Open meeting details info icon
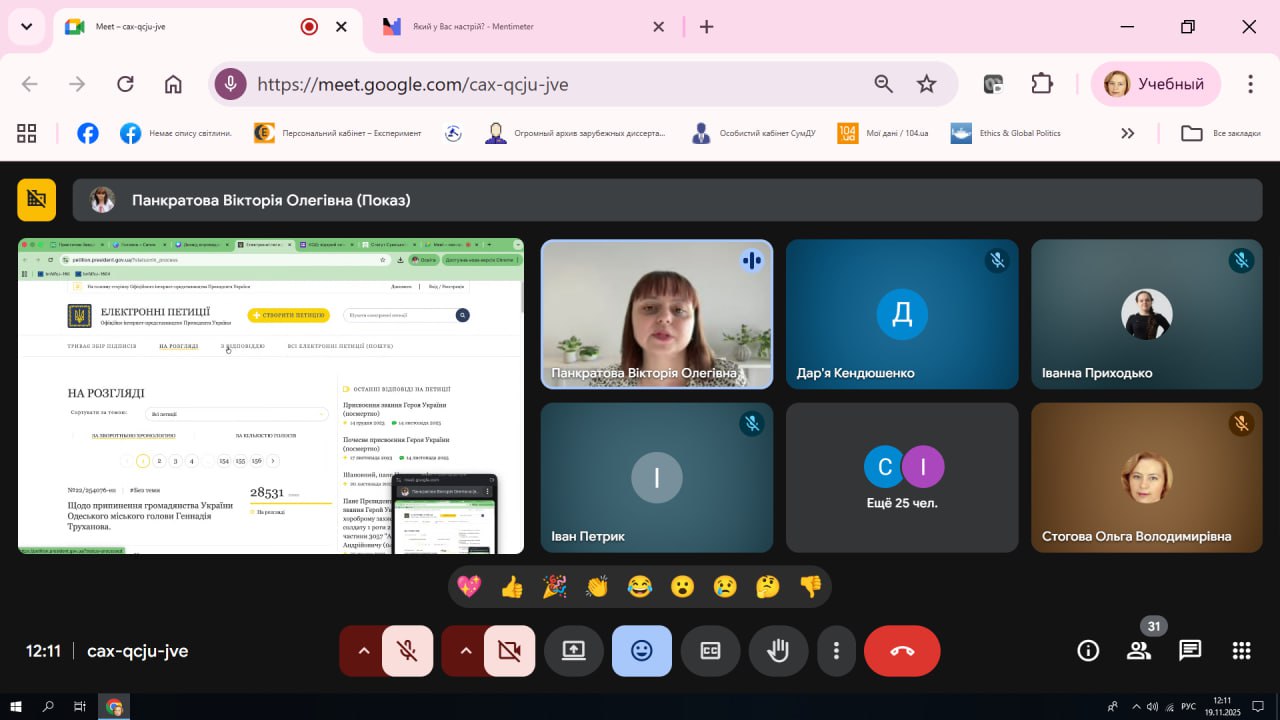Image resolution: width=1280 pixels, height=720 pixels. pyautogui.click(x=1088, y=651)
